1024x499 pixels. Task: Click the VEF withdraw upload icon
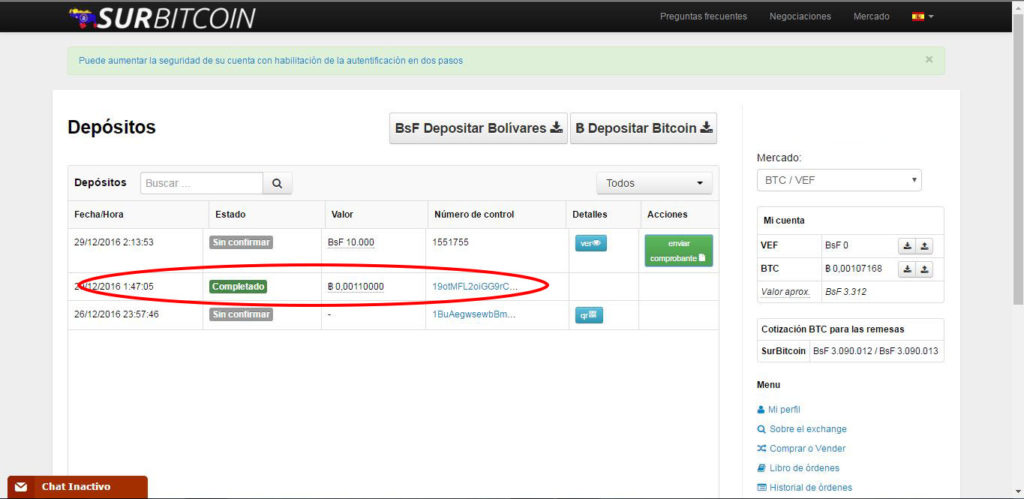924,245
